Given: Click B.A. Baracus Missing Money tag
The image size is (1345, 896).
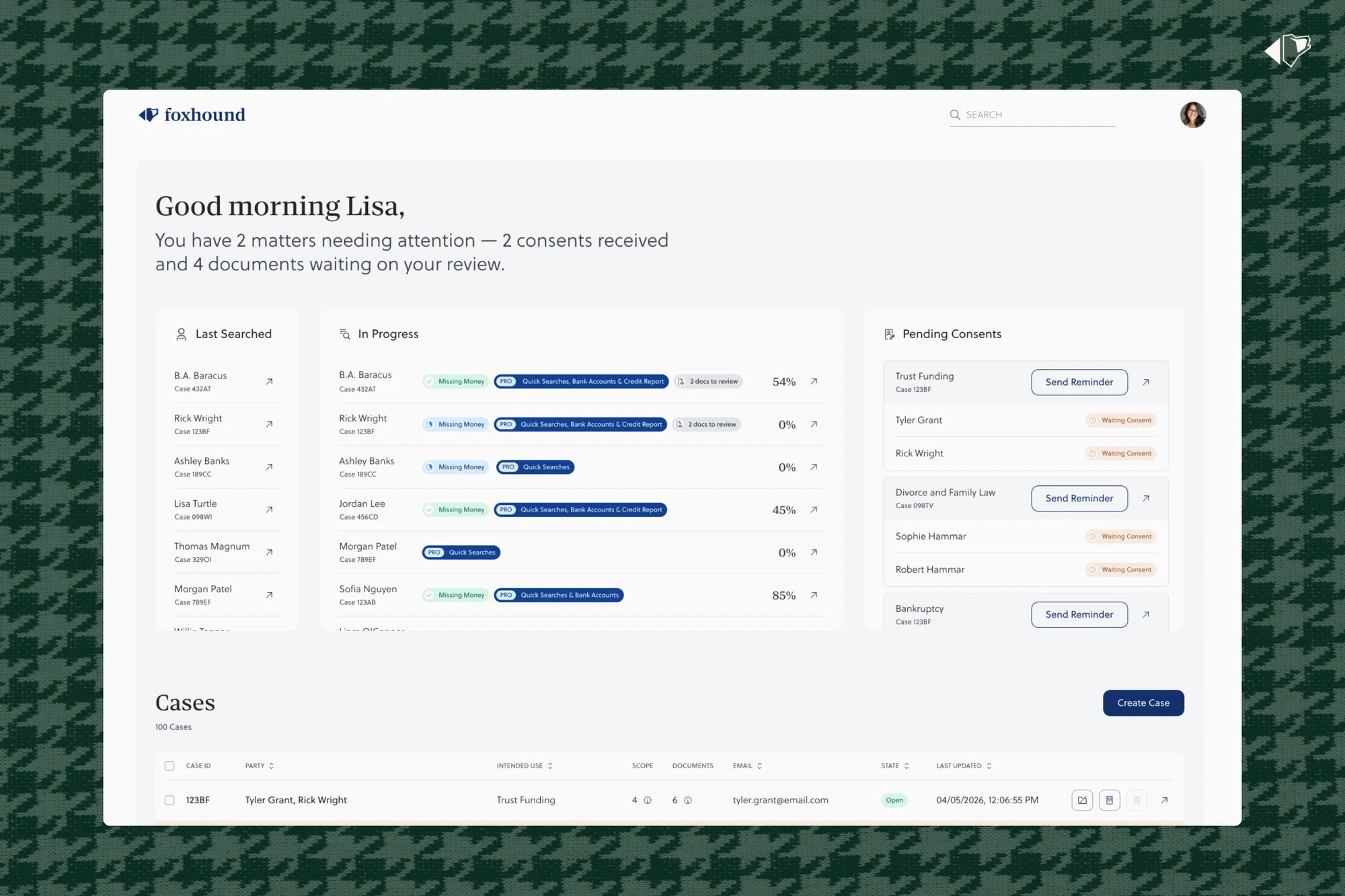Looking at the screenshot, I should (x=455, y=381).
